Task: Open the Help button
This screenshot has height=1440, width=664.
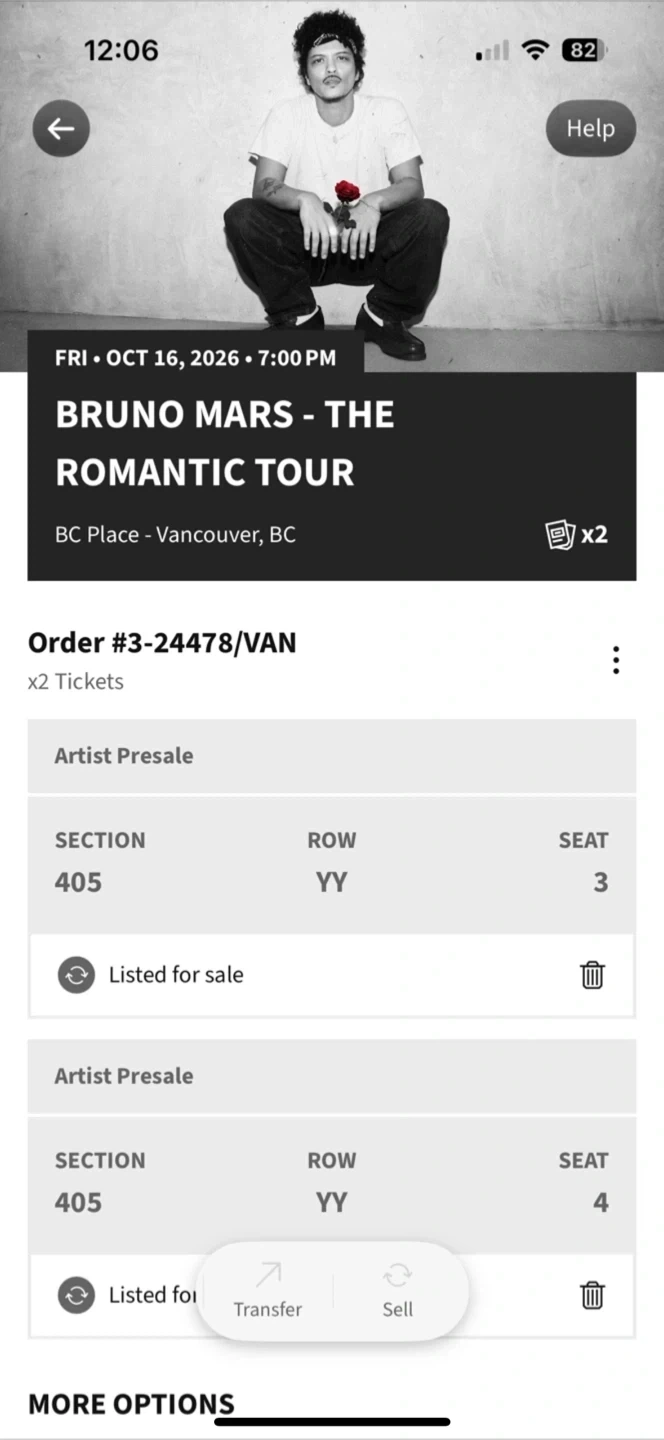Action: coord(590,129)
